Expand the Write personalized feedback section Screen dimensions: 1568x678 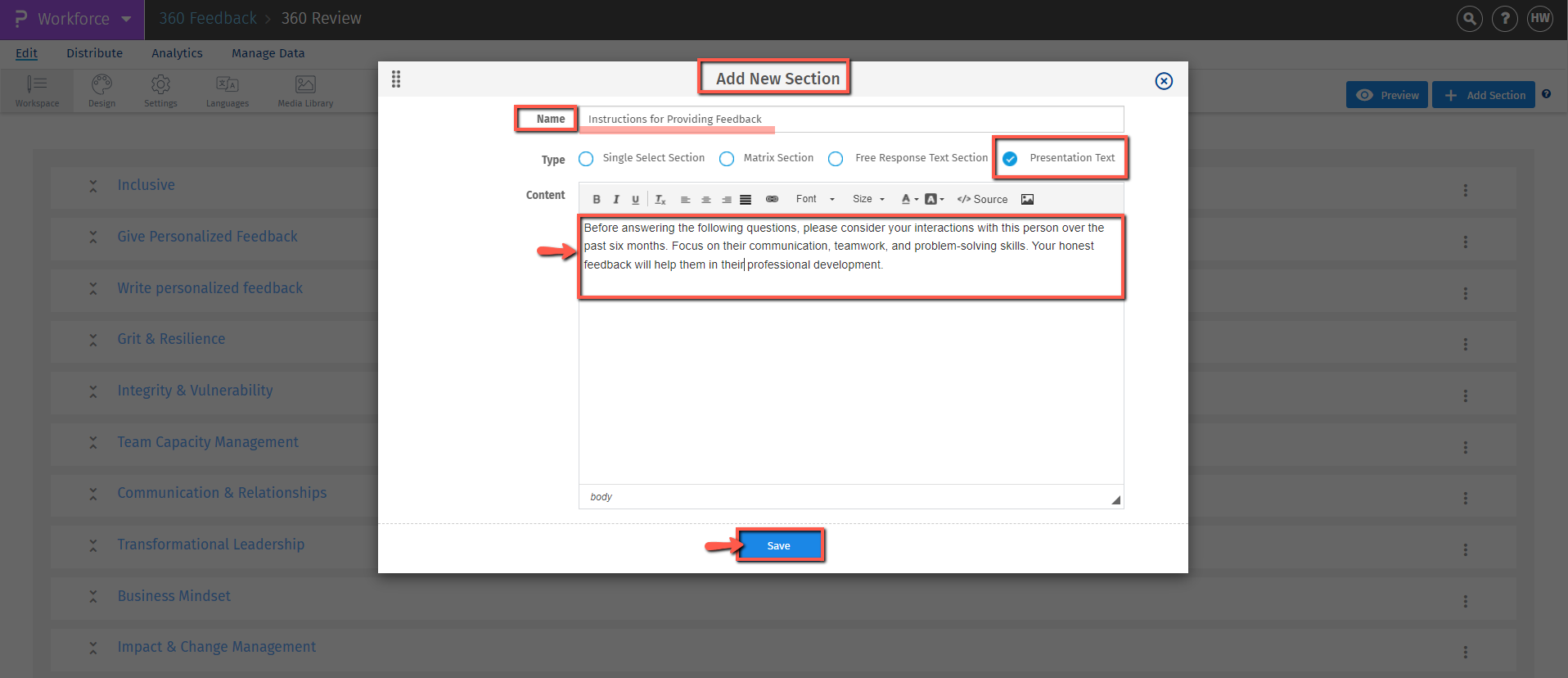(93, 289)
